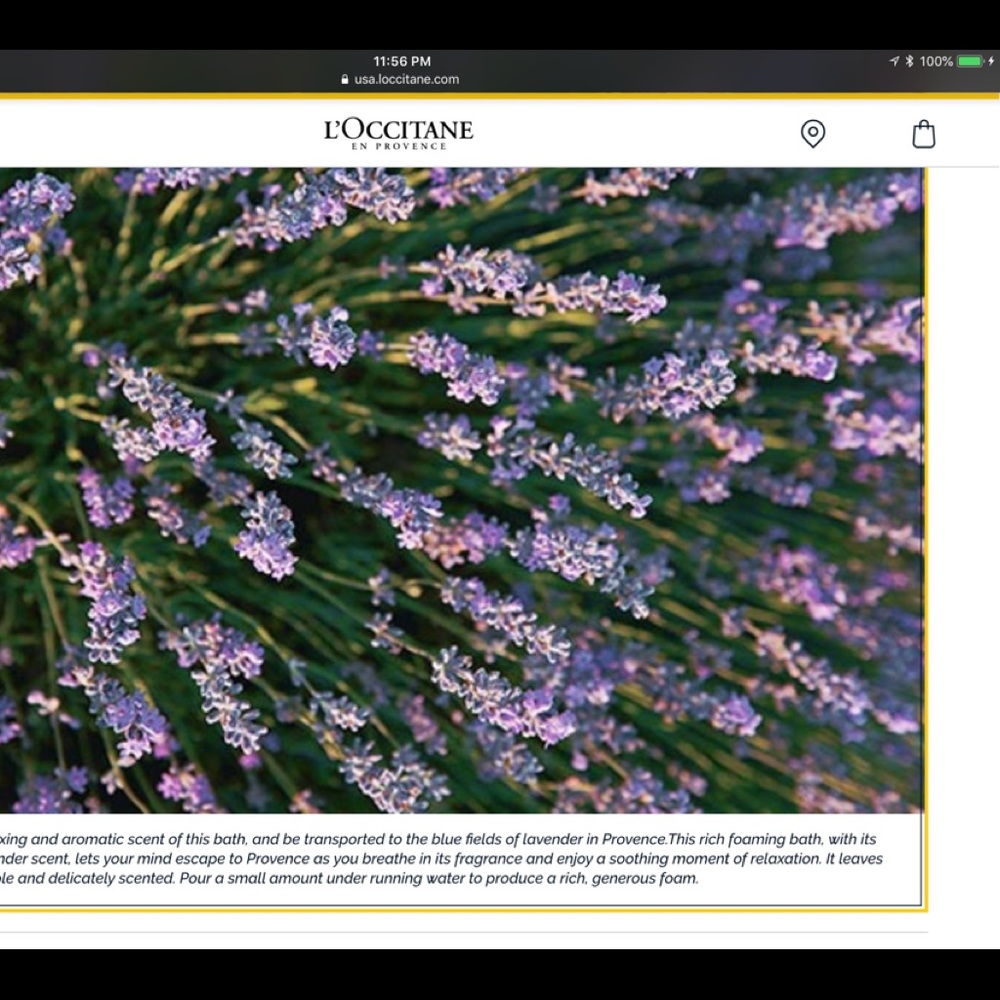1000x1000 pixels.
Task: Click the L'Occitane en Provence logo
Action: click(399, 134)
